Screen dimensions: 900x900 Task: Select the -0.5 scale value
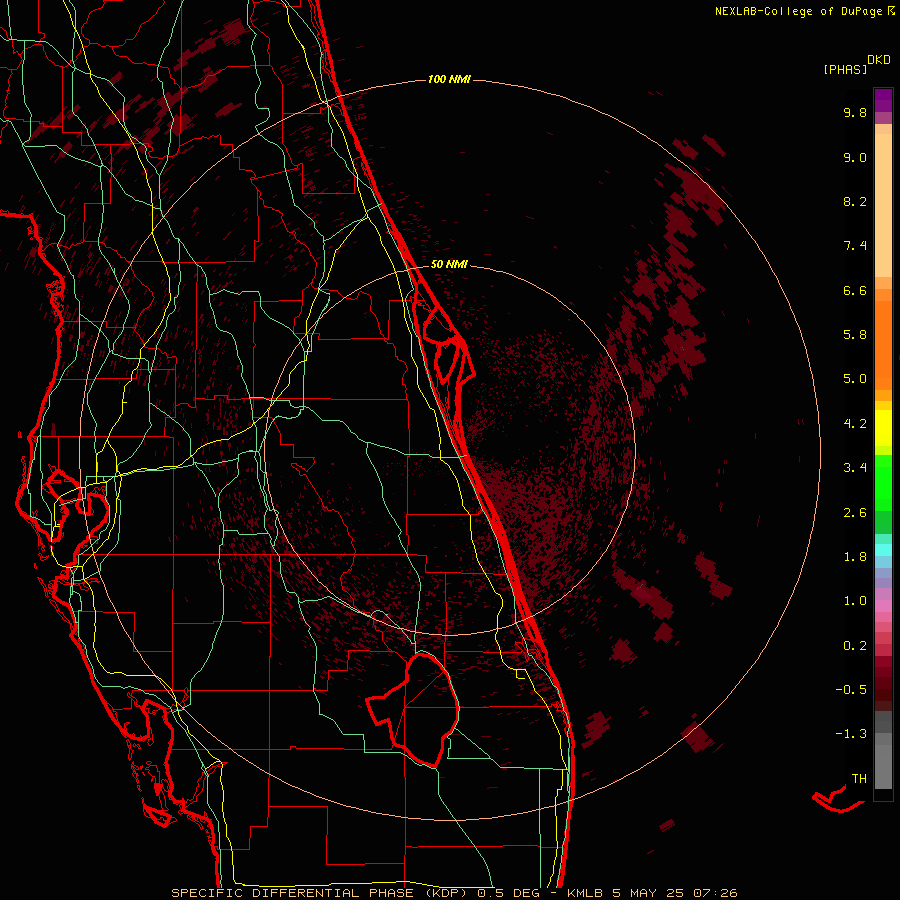[851, 690]
